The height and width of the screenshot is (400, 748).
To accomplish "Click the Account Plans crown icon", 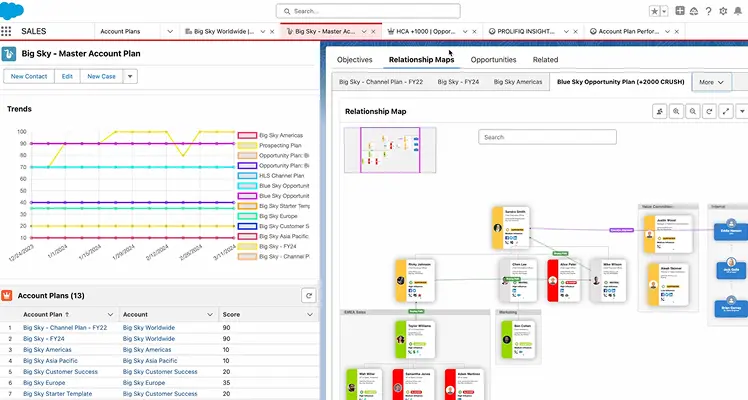I will [7, 296].
